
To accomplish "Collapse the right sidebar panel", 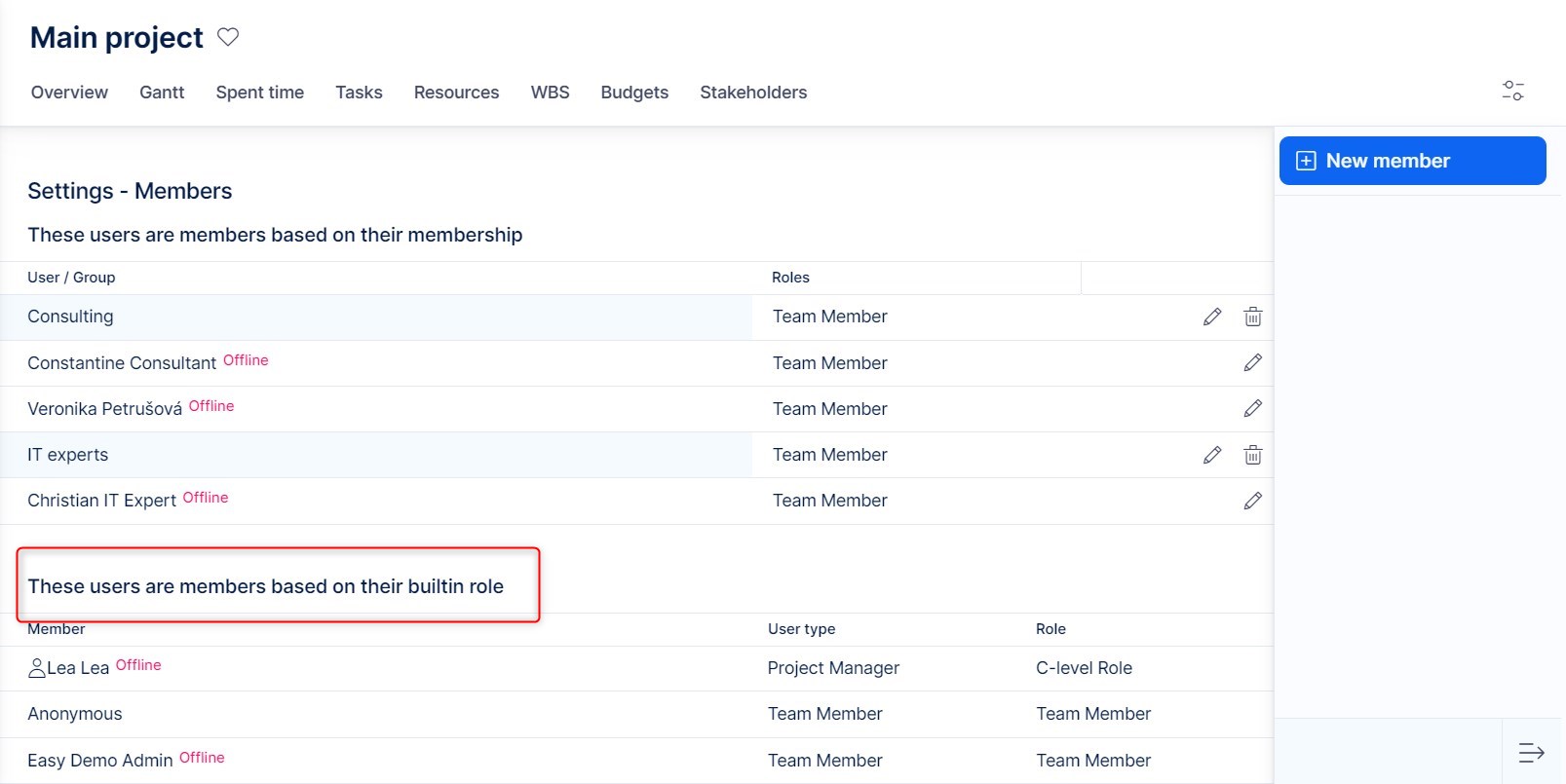I will (1531, 752).
